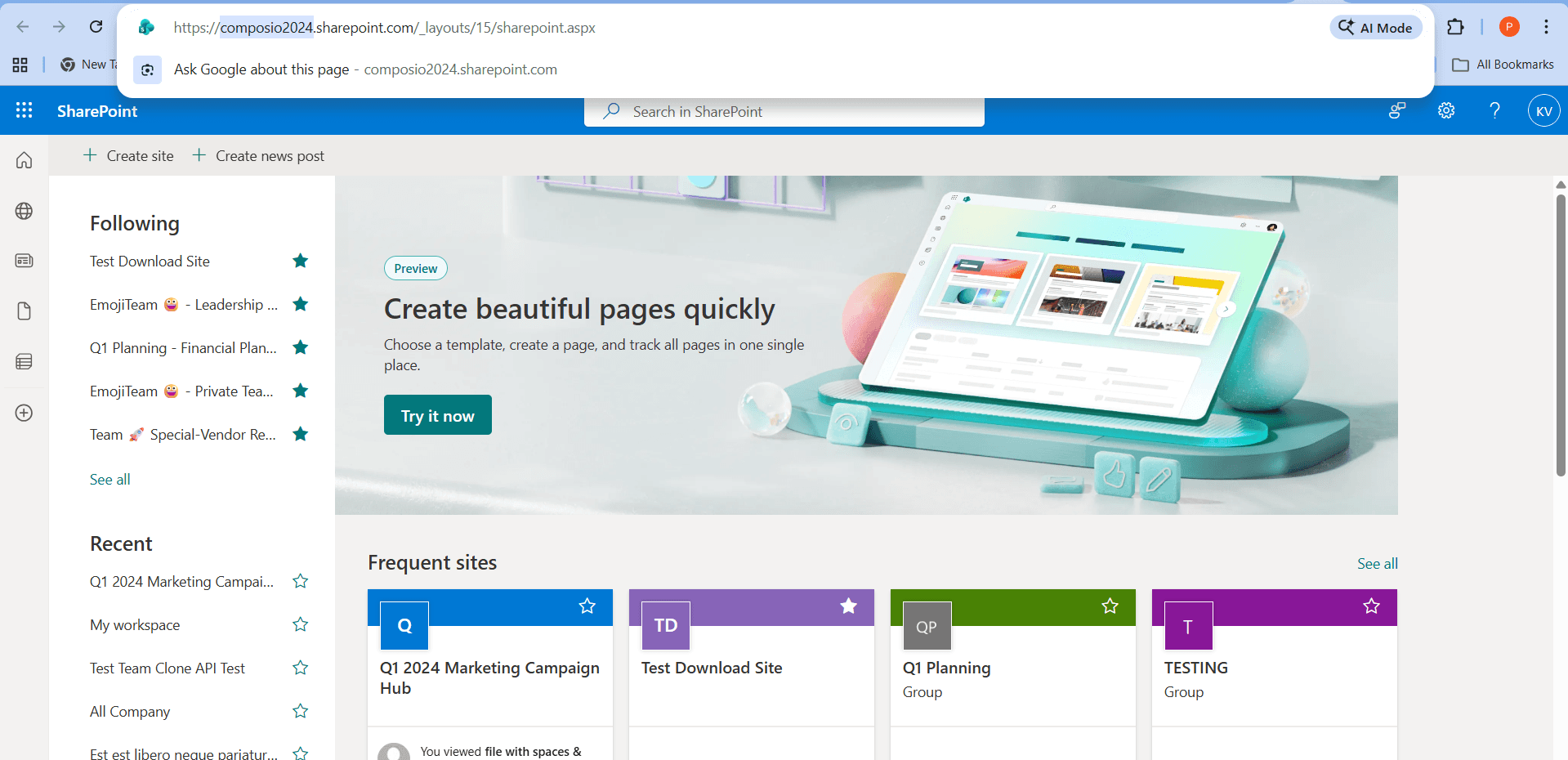Follow My workspace via its star

(301, 624)
